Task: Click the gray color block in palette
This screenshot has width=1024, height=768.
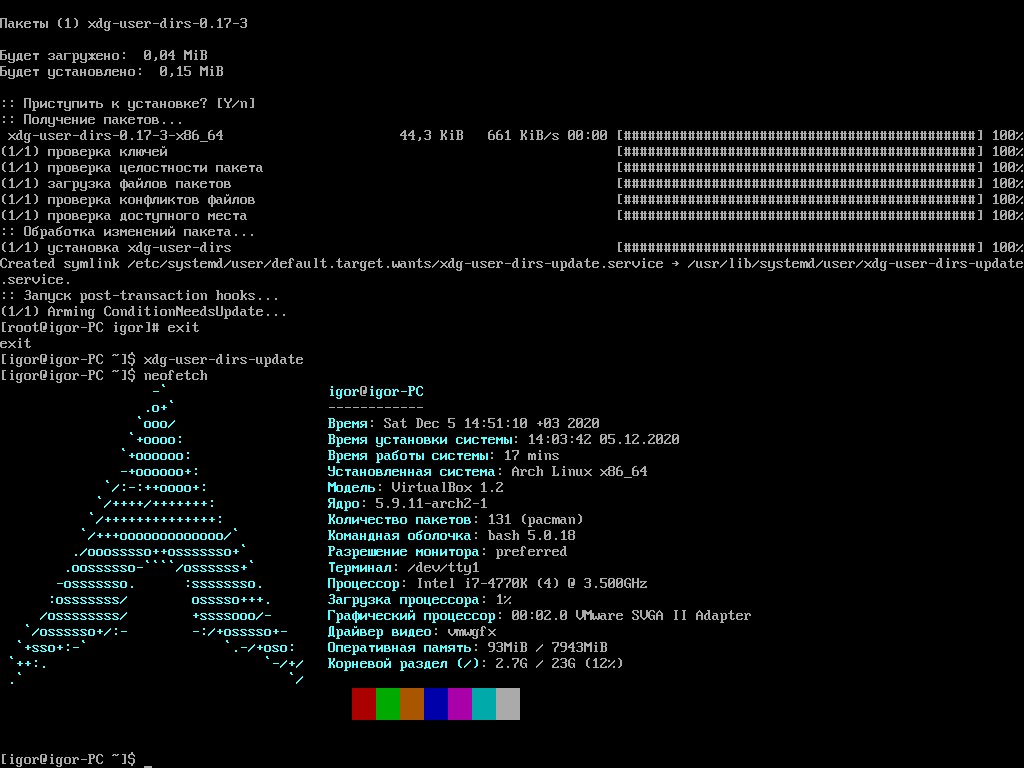Action: [508, 704]
